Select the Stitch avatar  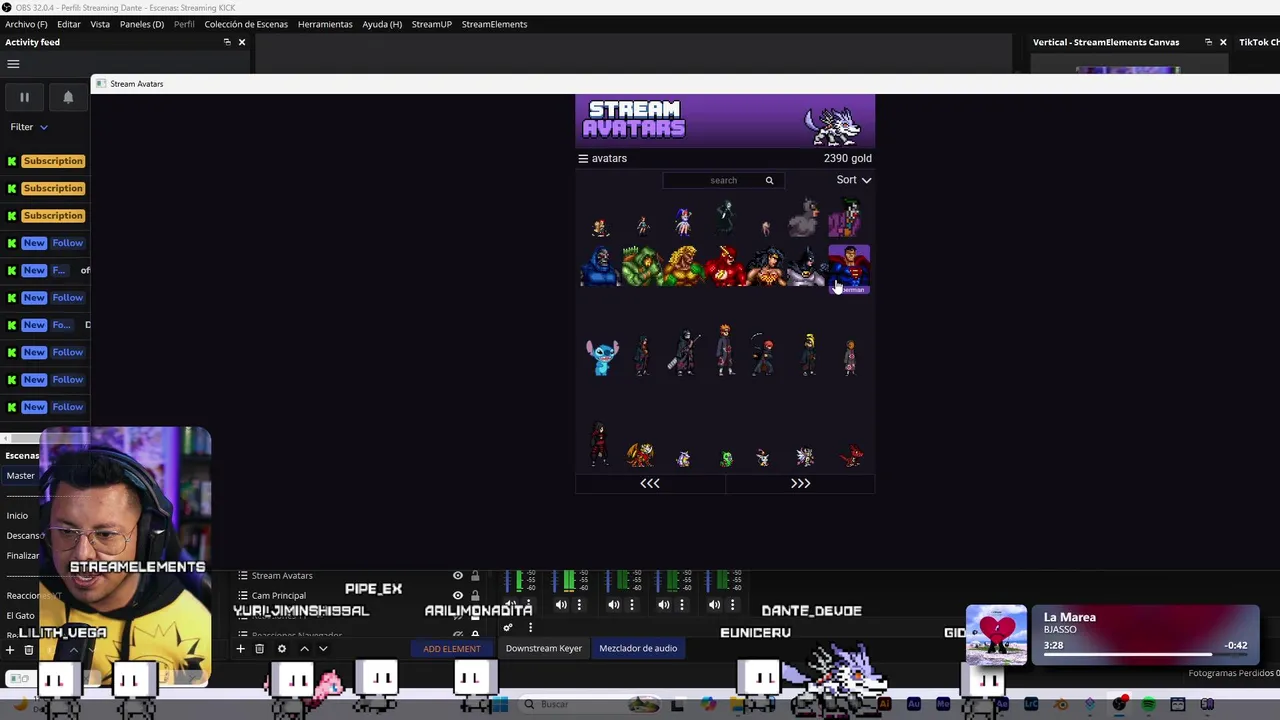(x=602, y=357)
